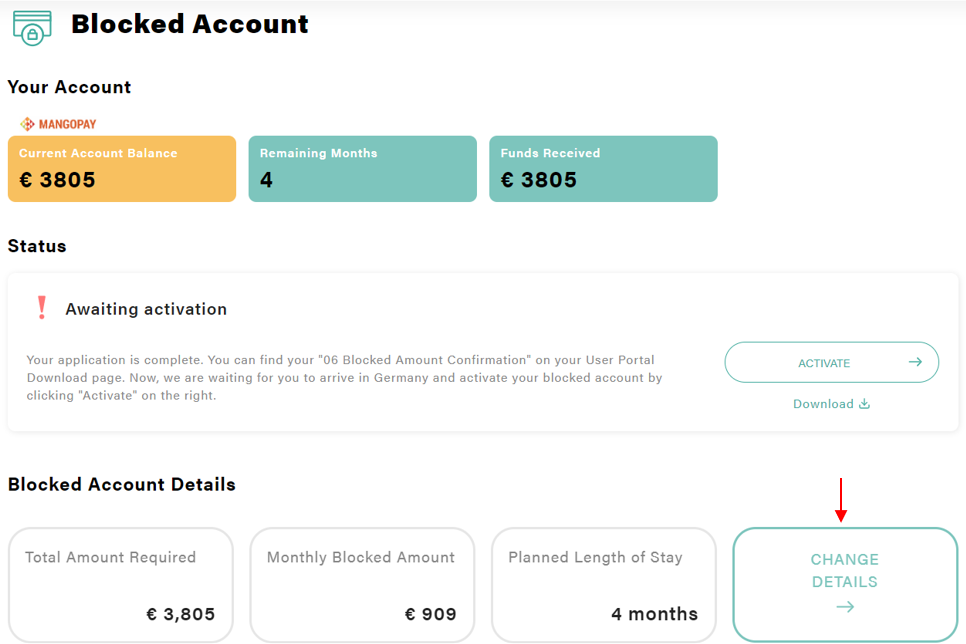Click the Planned Length of Stay card
Screen dimensions: 966x644
603,585
